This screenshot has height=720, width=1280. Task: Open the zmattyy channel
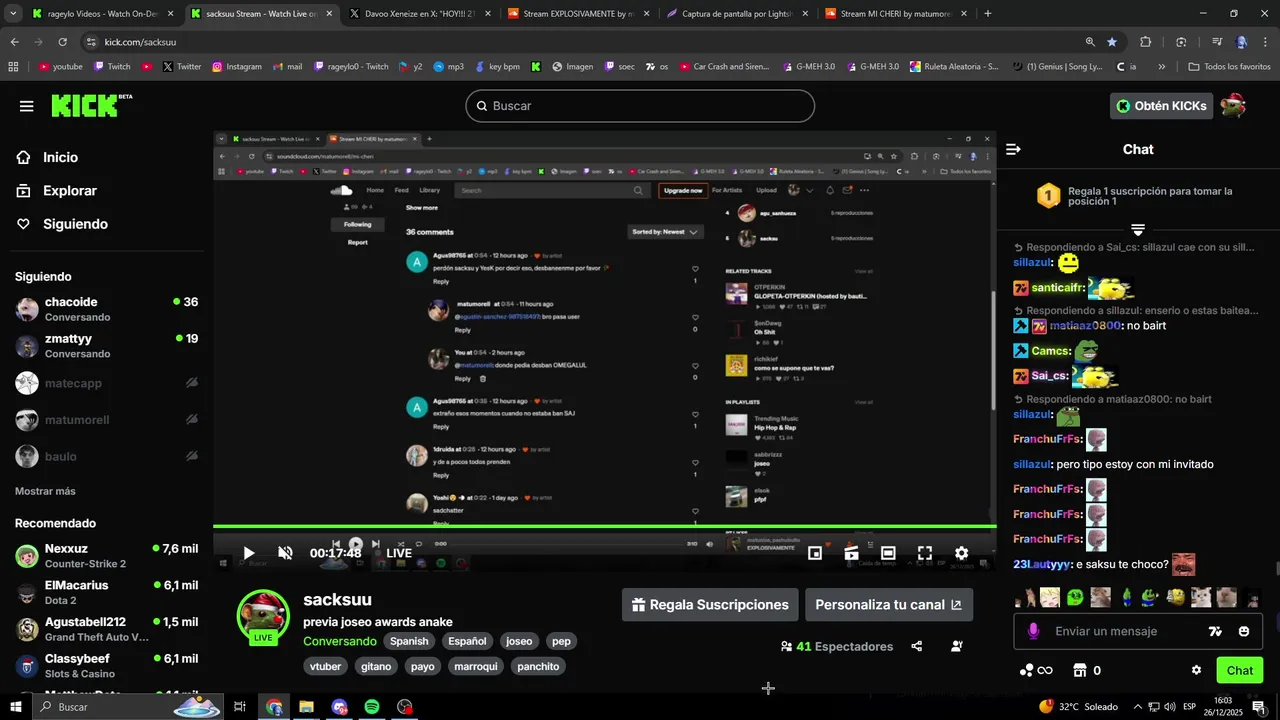pyautogui.click(x=106, y=346)
